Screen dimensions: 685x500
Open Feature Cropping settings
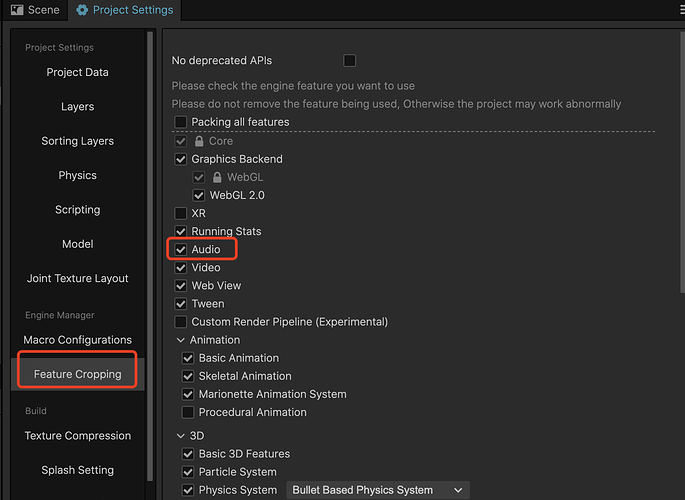point(77,374)
